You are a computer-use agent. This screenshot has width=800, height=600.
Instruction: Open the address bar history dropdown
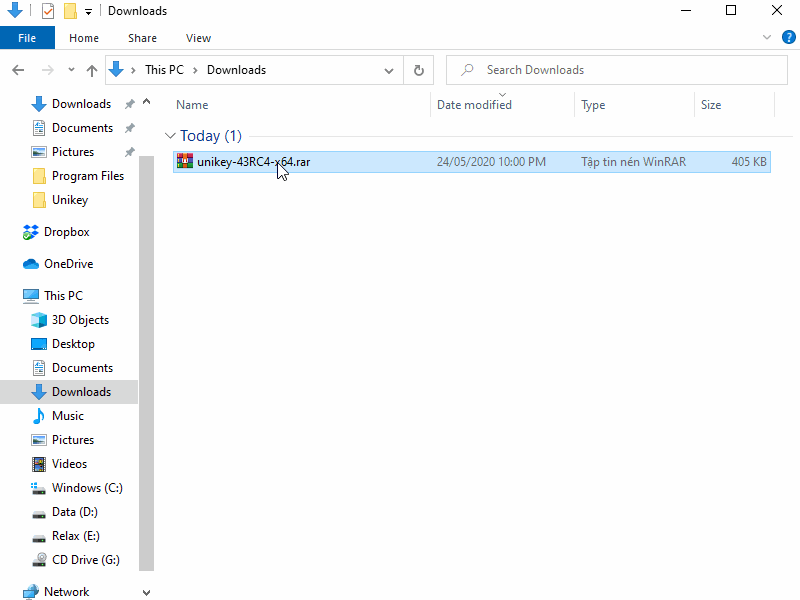[x=389, y=70]
